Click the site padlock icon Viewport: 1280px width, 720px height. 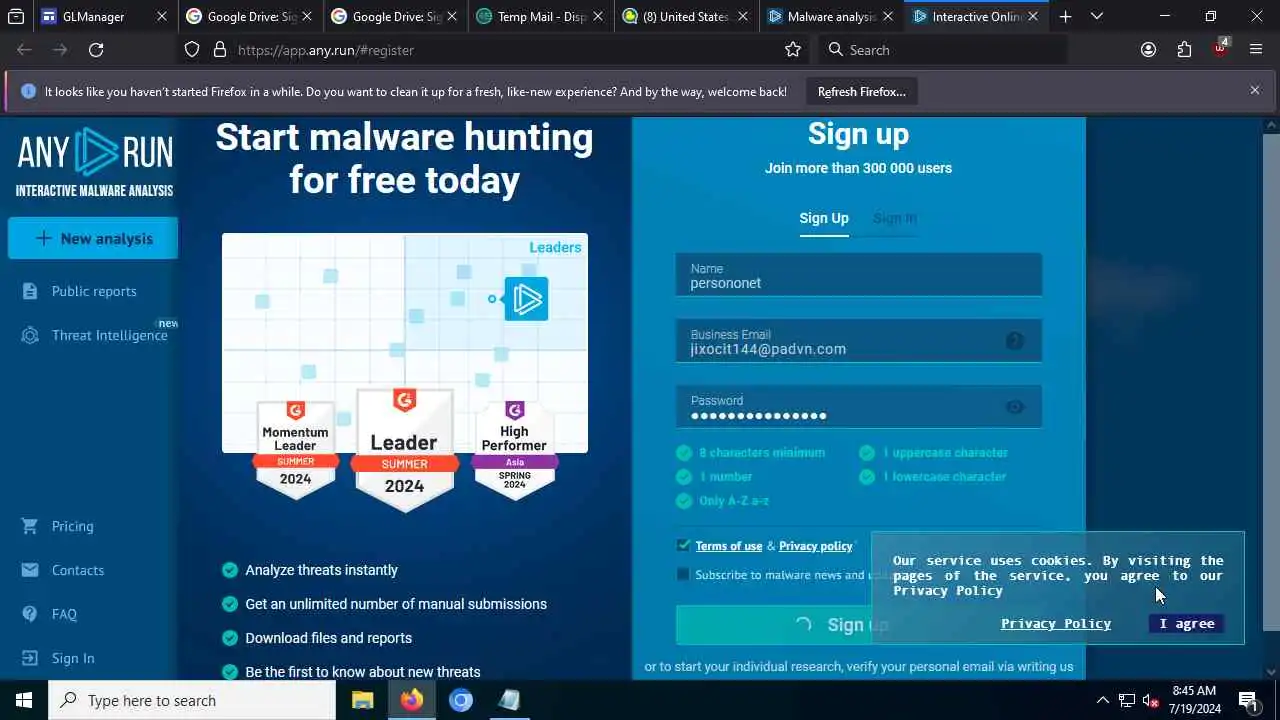point(219,50)
